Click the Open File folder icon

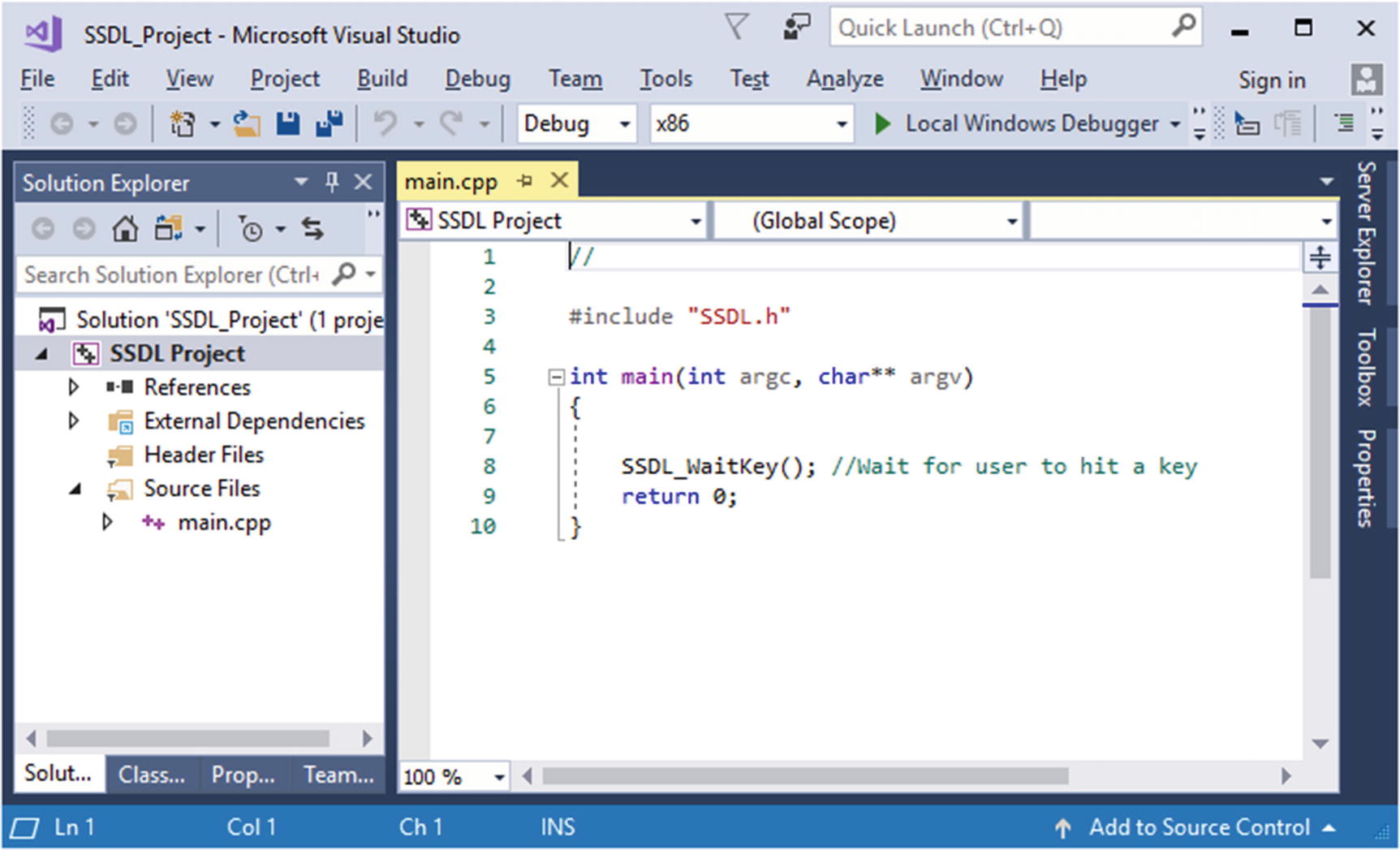tap(247, 124)
